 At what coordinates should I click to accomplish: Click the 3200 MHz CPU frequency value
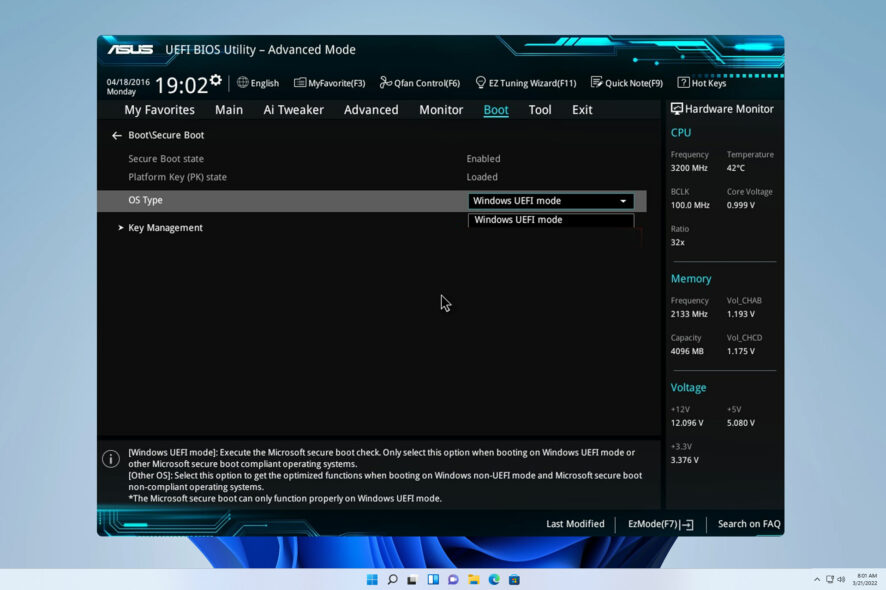pos(689,168)
